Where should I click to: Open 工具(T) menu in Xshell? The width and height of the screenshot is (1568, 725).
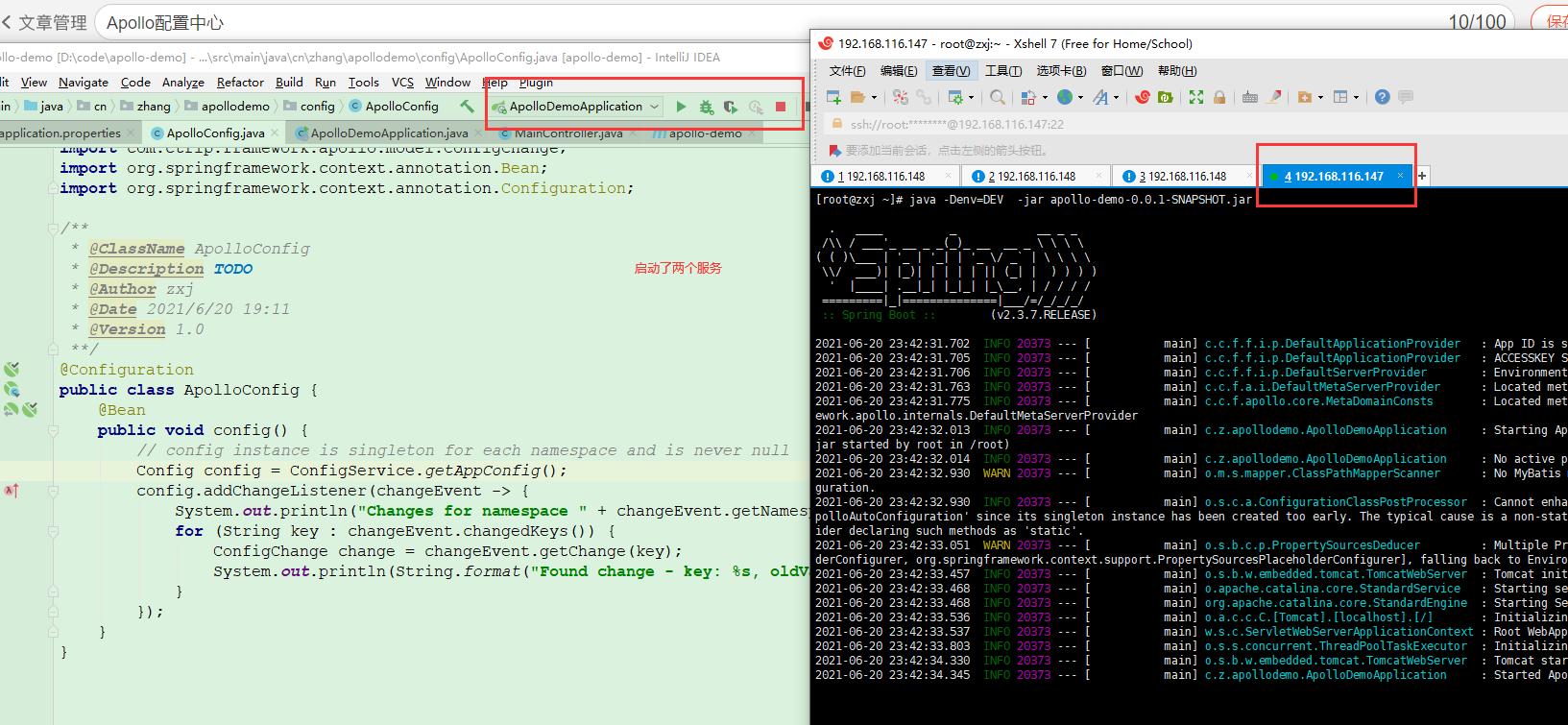tap(1003, 71)
